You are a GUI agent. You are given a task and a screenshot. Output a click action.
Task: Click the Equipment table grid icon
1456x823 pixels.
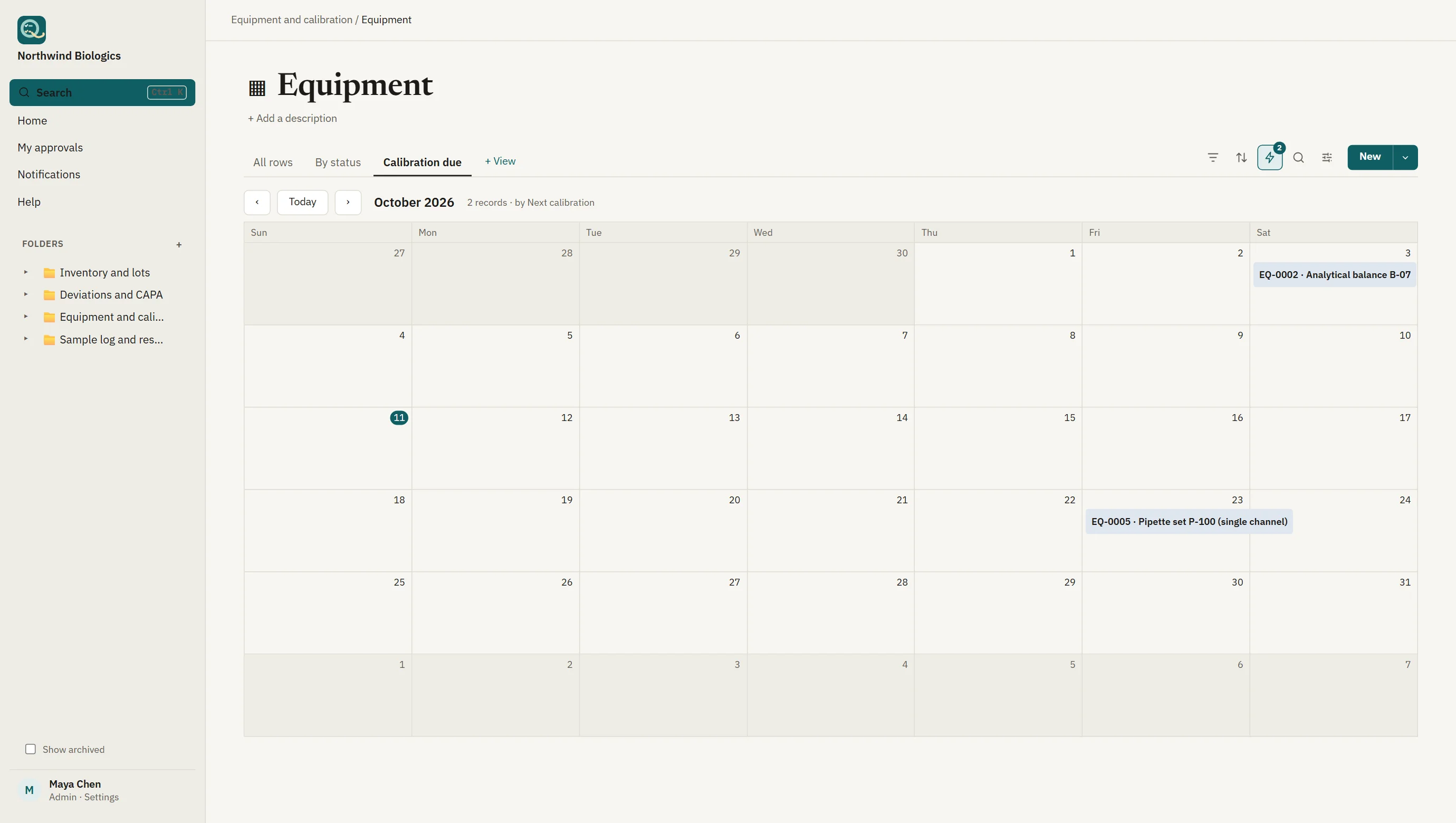click(x=257, y=88)
